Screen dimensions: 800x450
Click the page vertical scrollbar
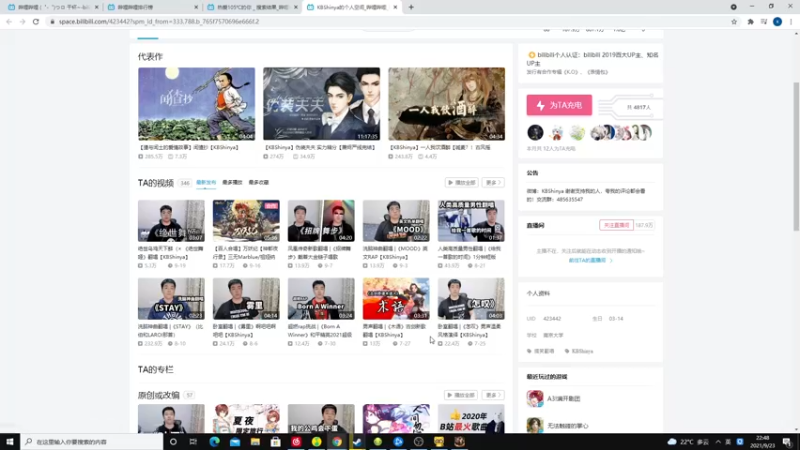coord(796,156)
